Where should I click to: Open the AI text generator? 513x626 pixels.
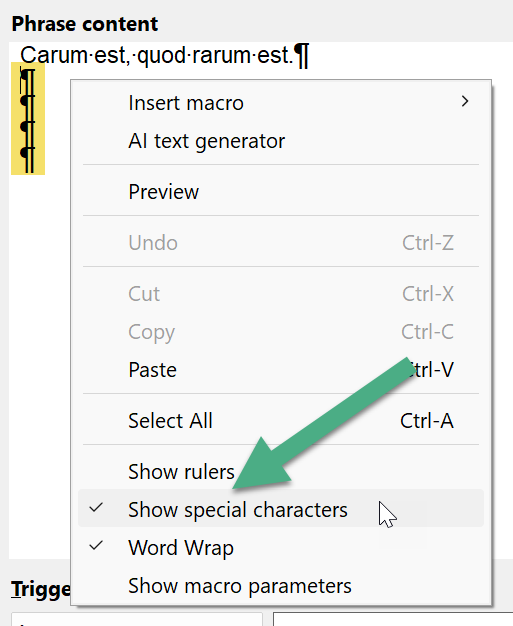[281, 141]
